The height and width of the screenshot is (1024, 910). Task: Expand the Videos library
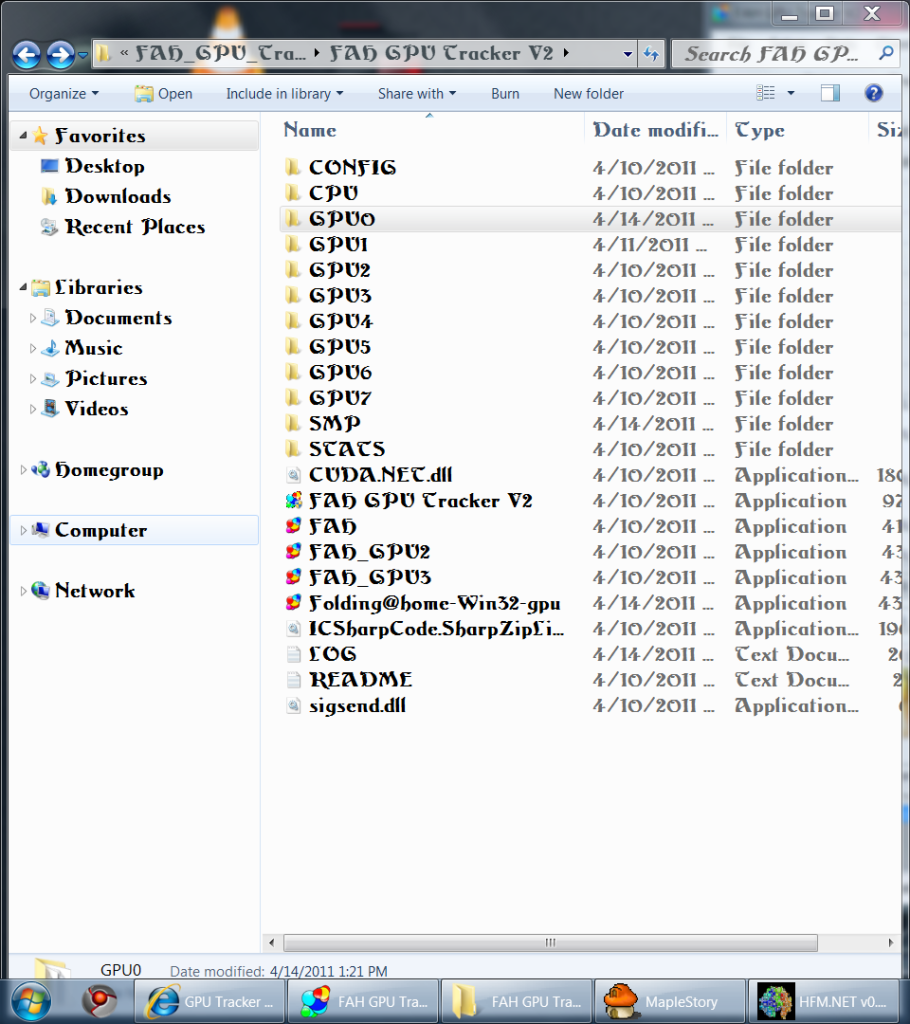tap(33, 409)
